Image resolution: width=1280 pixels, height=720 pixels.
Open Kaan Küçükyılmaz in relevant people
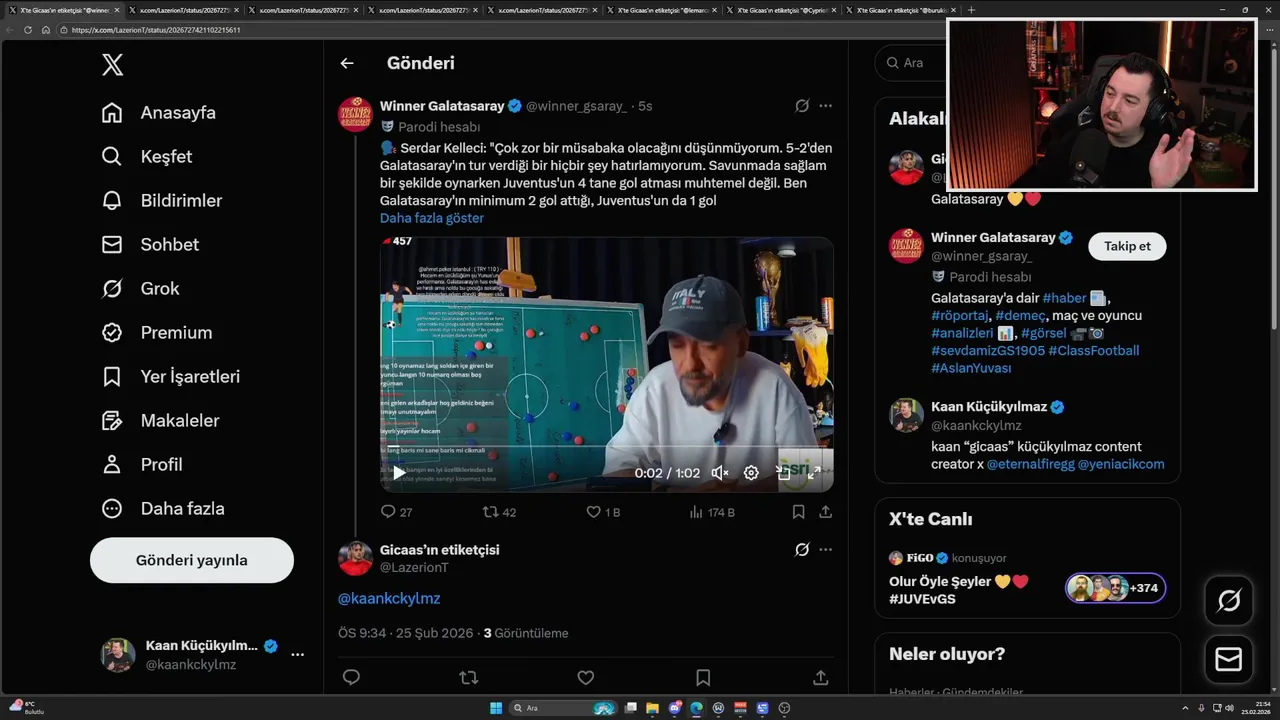tap(989, 407)
